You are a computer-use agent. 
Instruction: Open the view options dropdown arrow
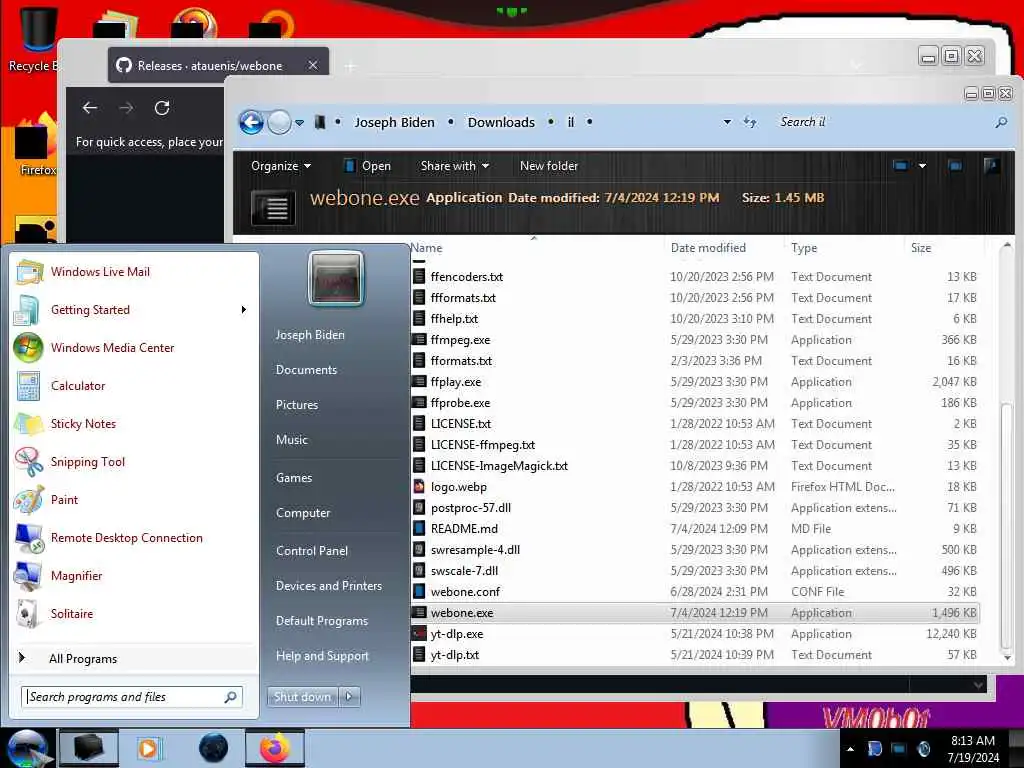click(922, 166)
